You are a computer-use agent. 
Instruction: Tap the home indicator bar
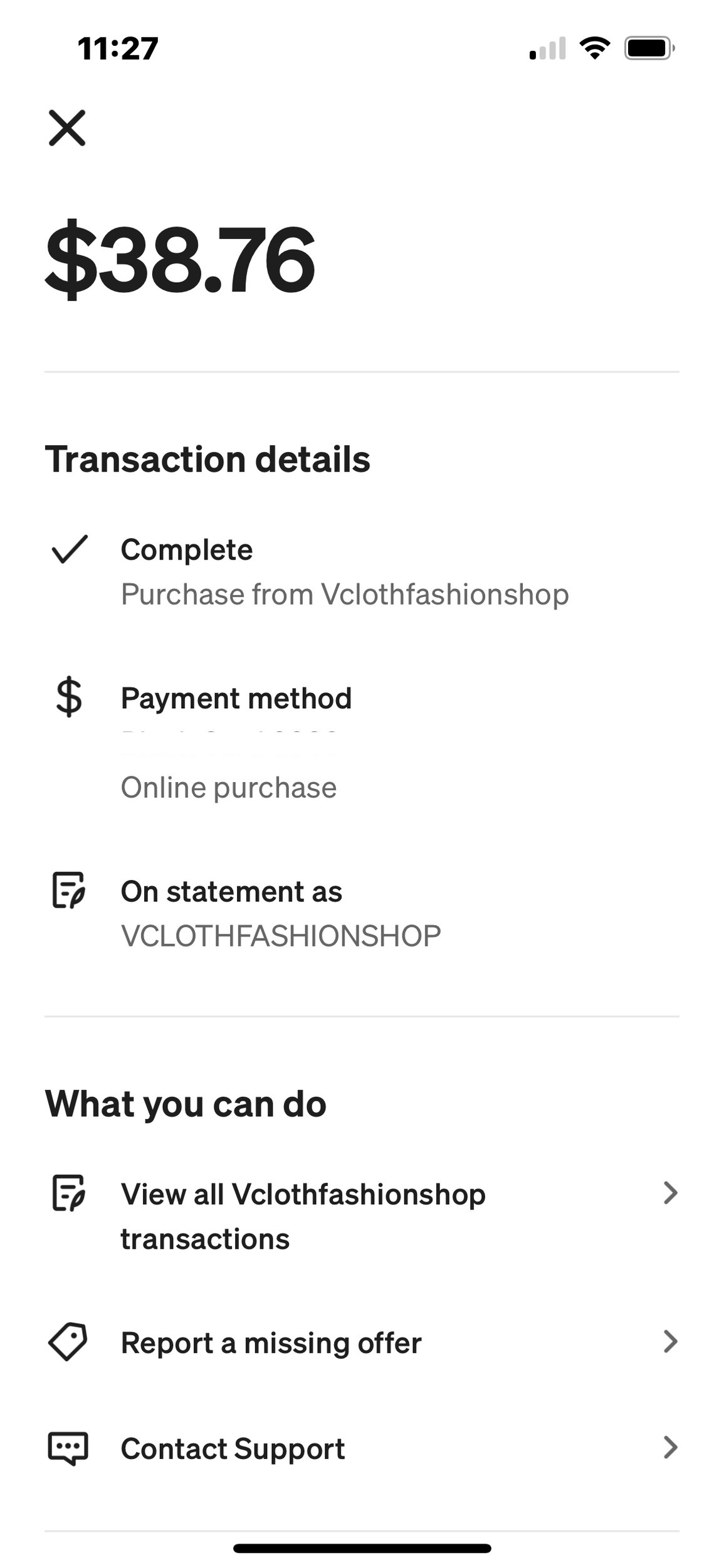362,1548
